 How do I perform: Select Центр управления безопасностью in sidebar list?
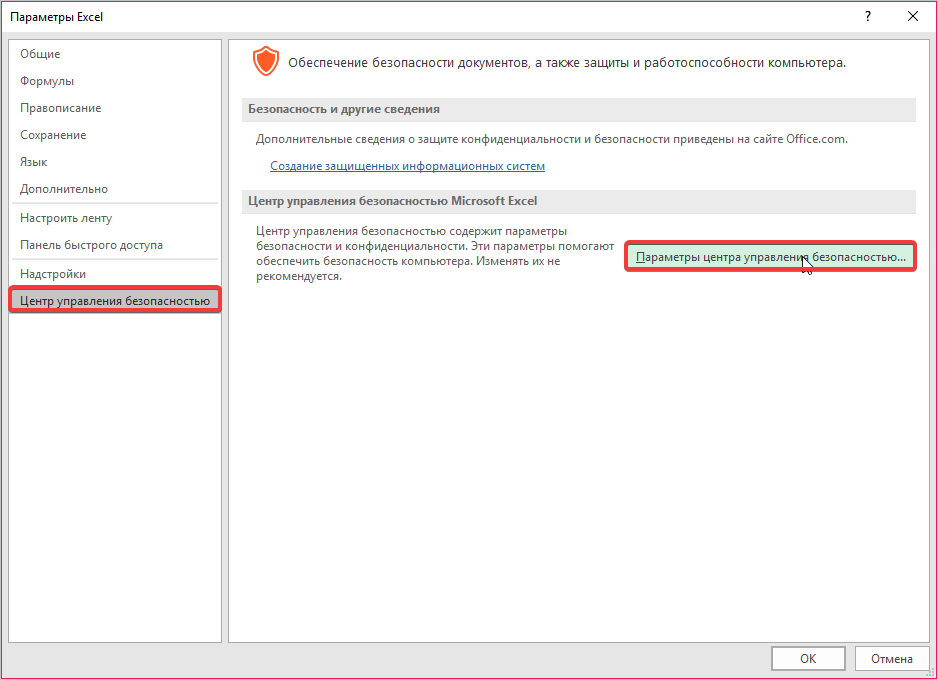[115, 300]
